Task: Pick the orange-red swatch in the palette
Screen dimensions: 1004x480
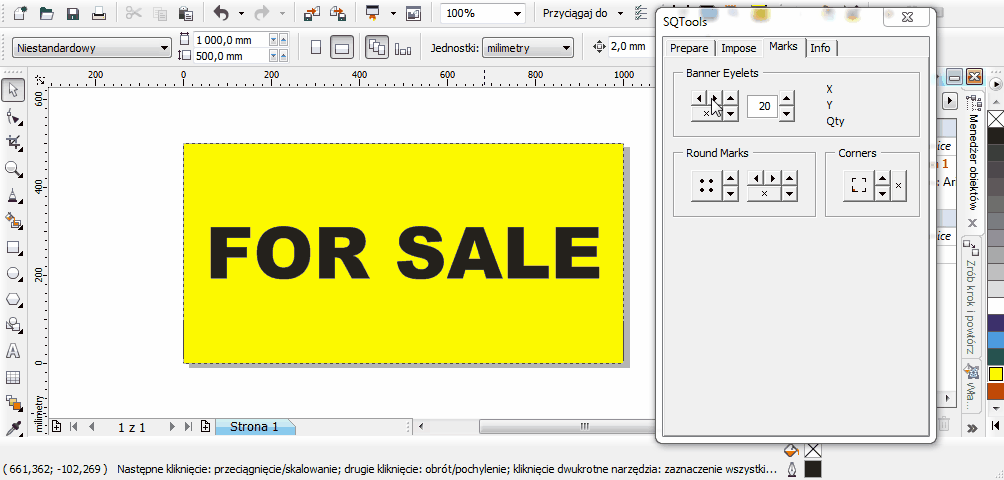Action: [x=995, y=390]
